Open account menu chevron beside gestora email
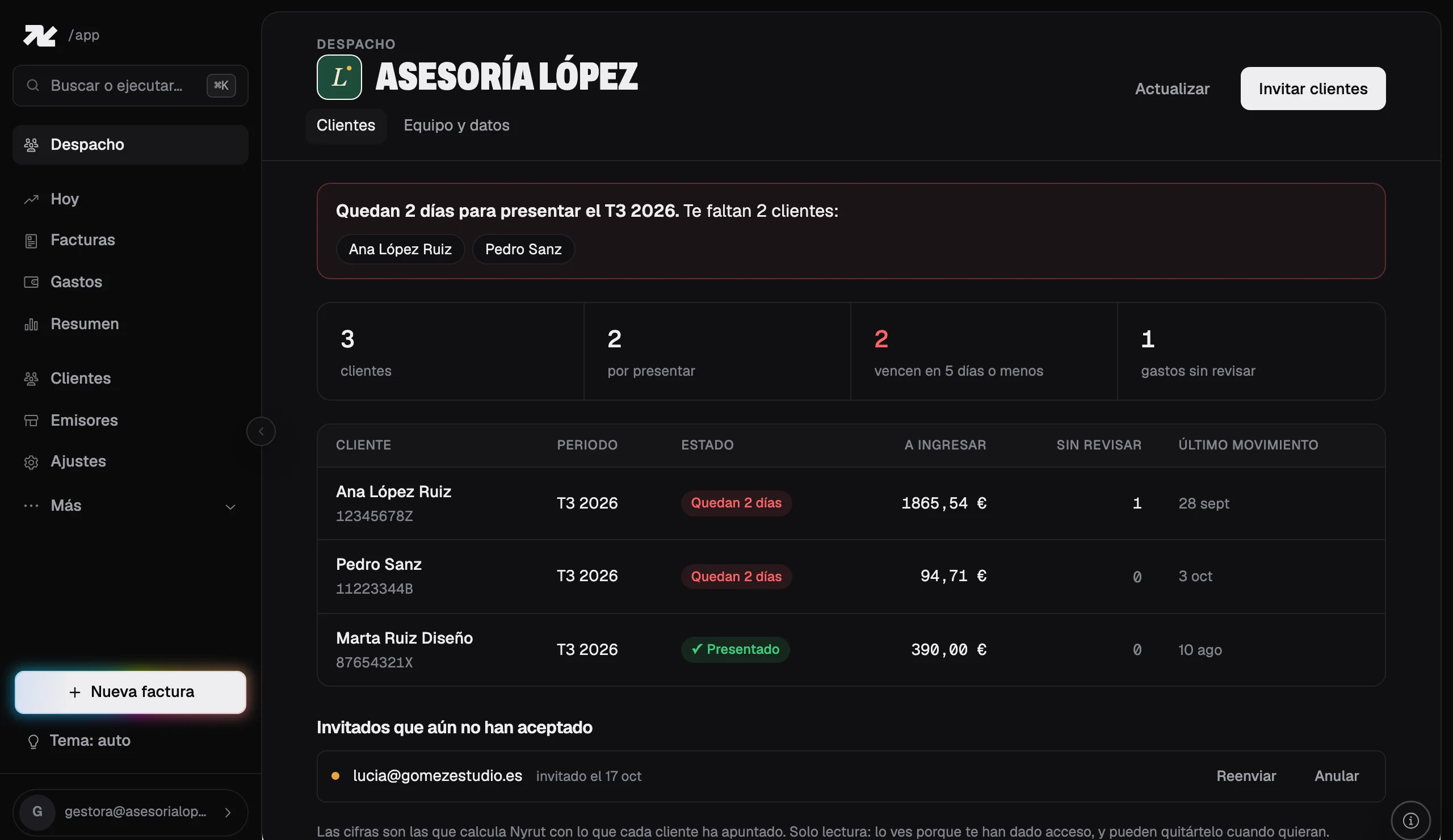This screenshot has height=840, width=1453. (228, 812)
